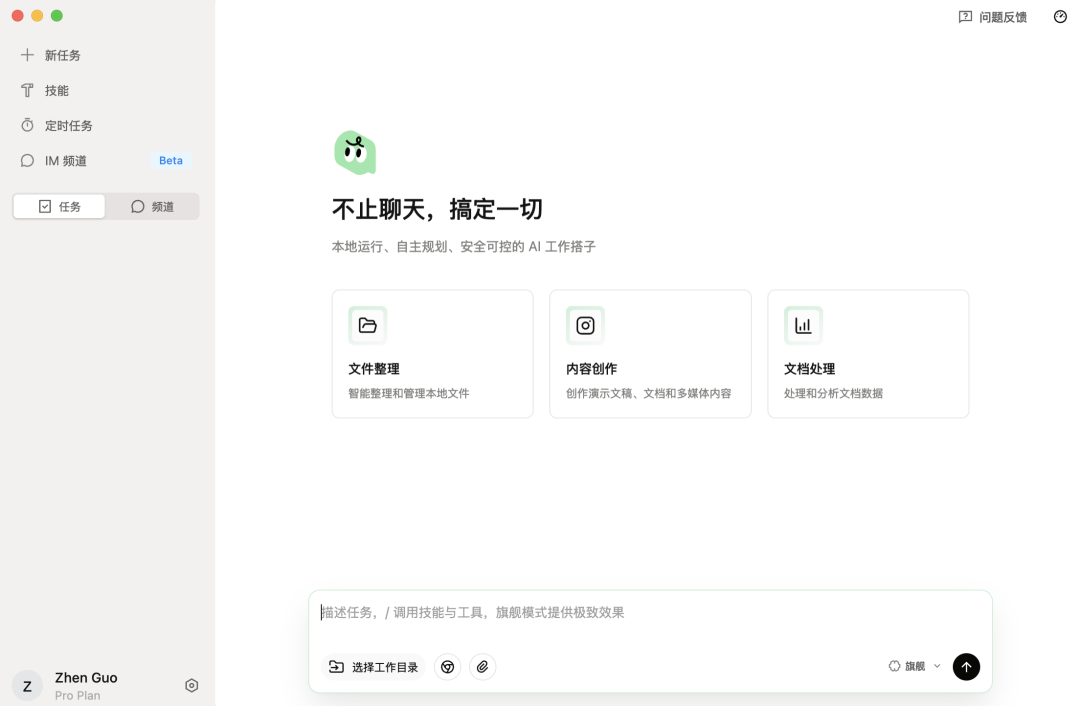Attach a file with the paperclip icon
1080x706 pixels.
(x=482, y=666)
